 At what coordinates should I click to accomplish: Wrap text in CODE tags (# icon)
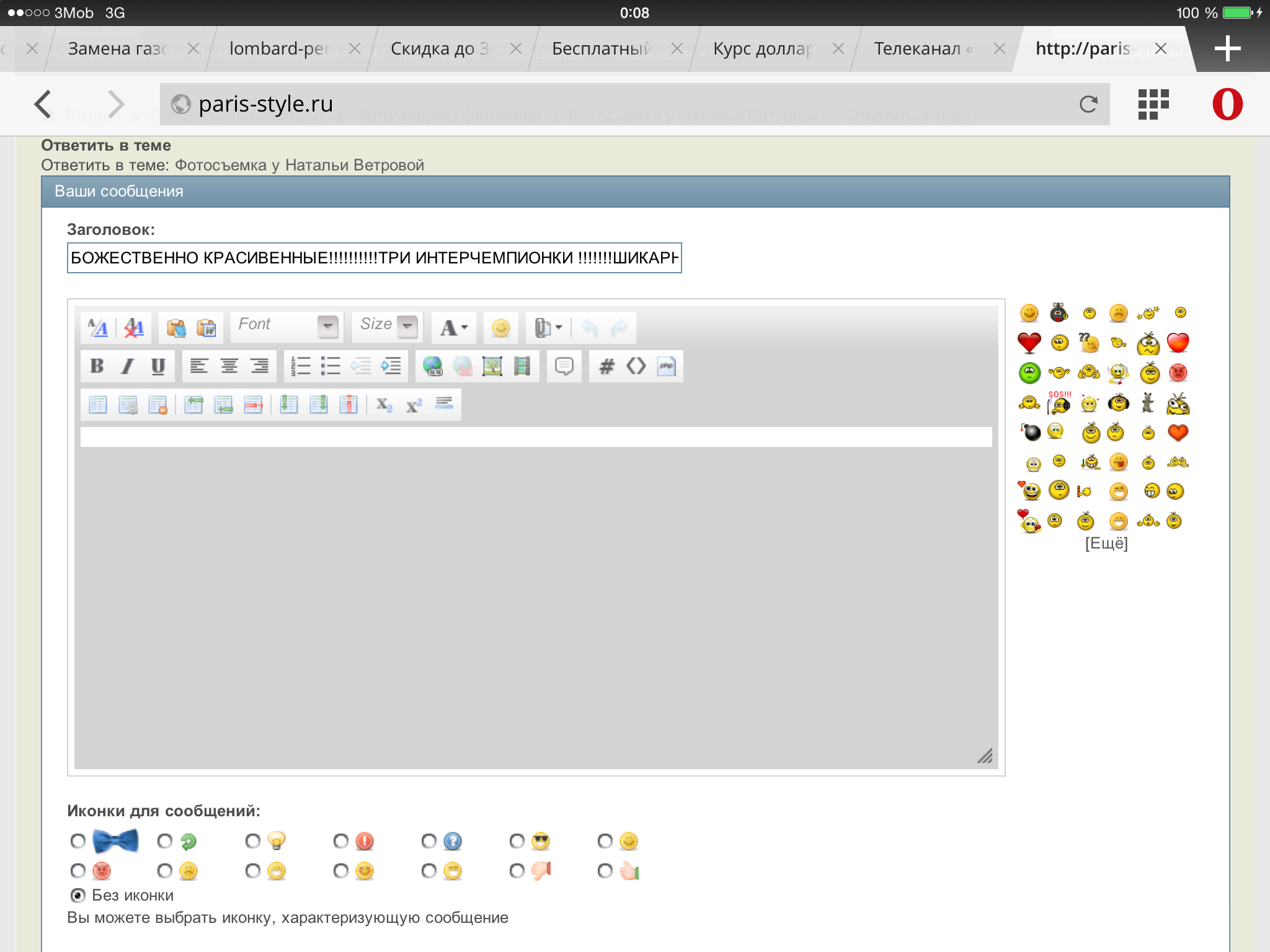point(606,366)
